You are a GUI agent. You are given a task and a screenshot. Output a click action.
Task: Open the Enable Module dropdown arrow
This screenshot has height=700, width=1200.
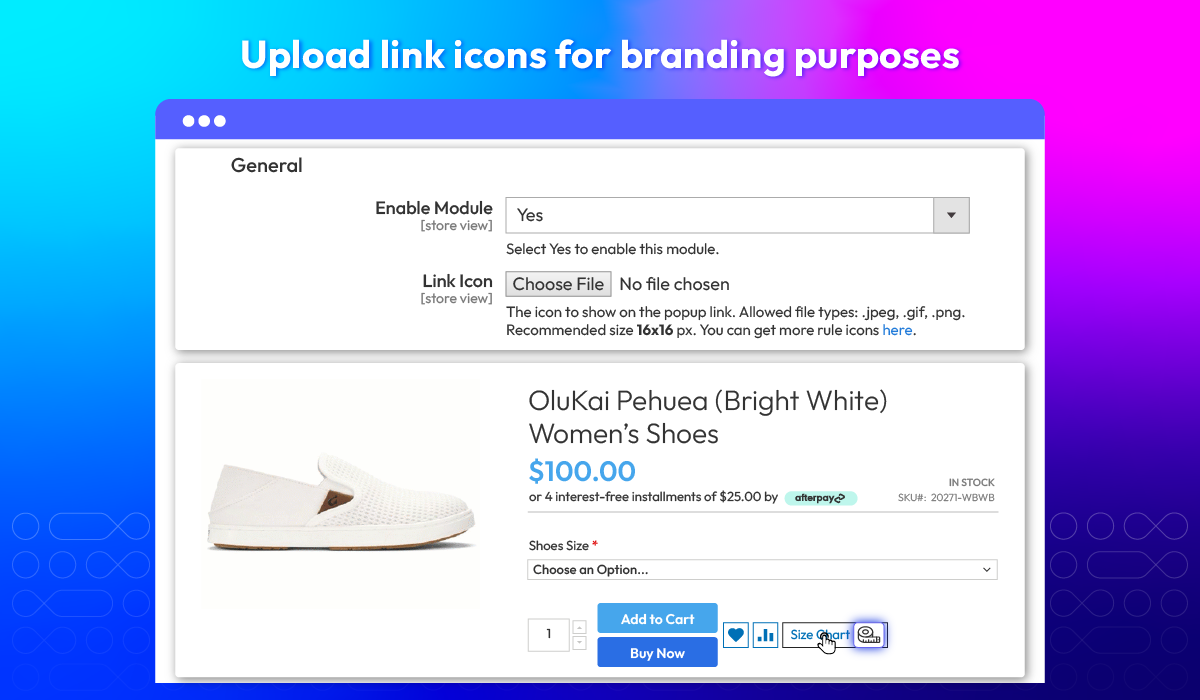click(x=951, y=215)
